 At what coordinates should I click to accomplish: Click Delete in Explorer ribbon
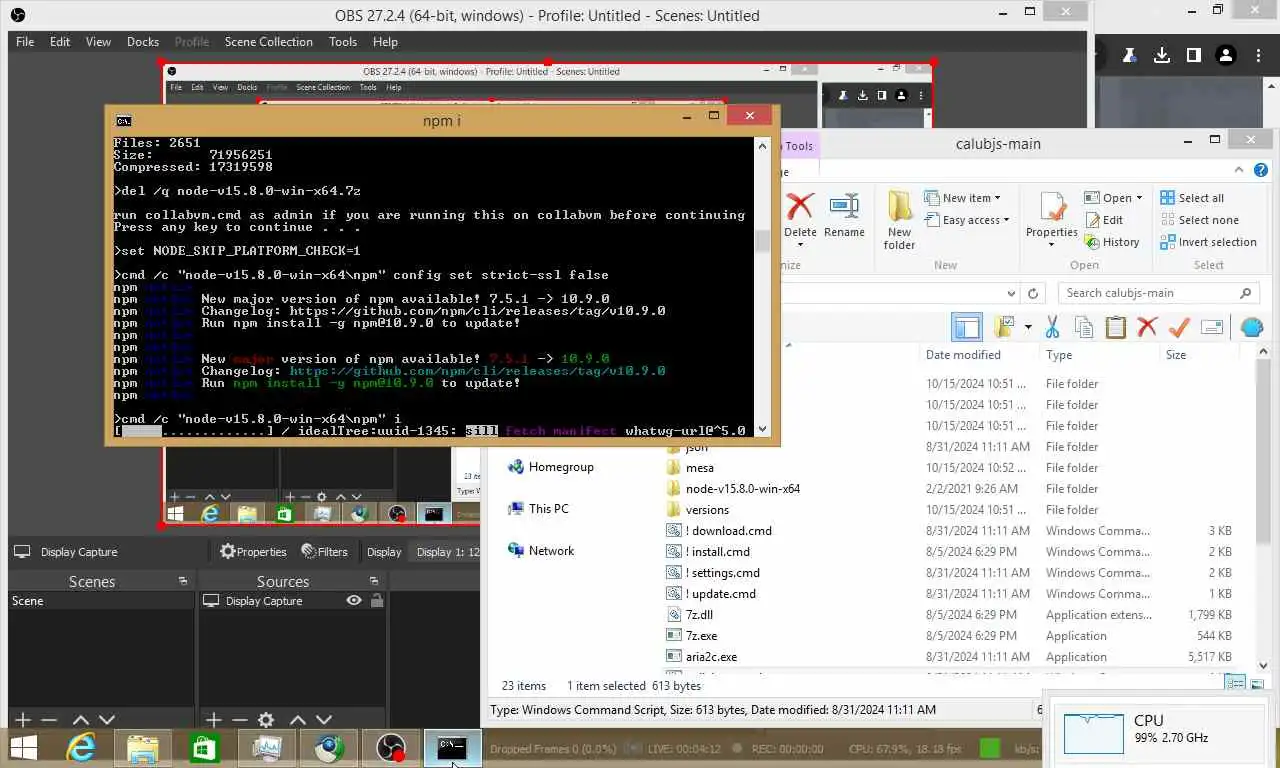coord(800,219)
